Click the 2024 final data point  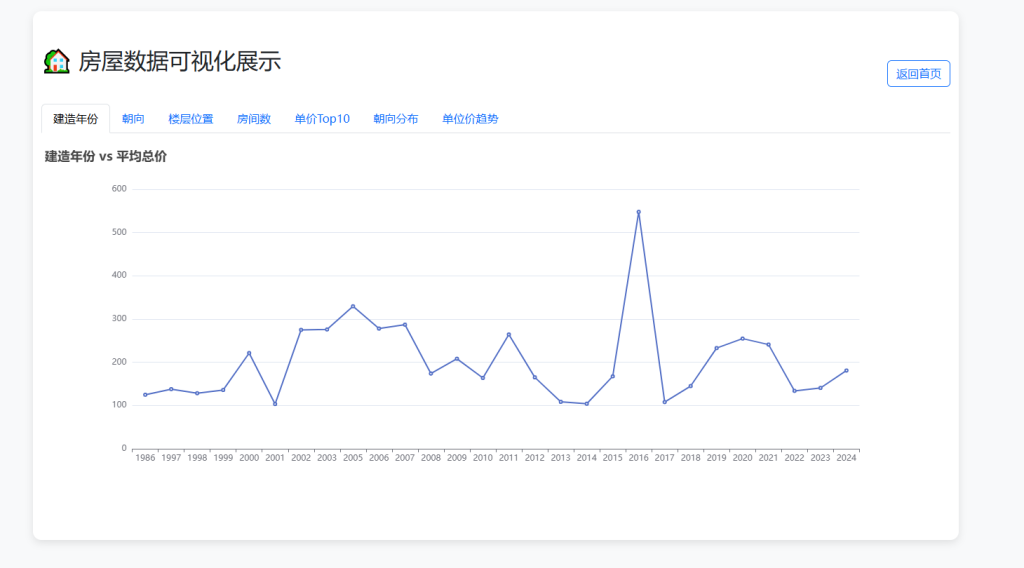click(x=846, y=370)
